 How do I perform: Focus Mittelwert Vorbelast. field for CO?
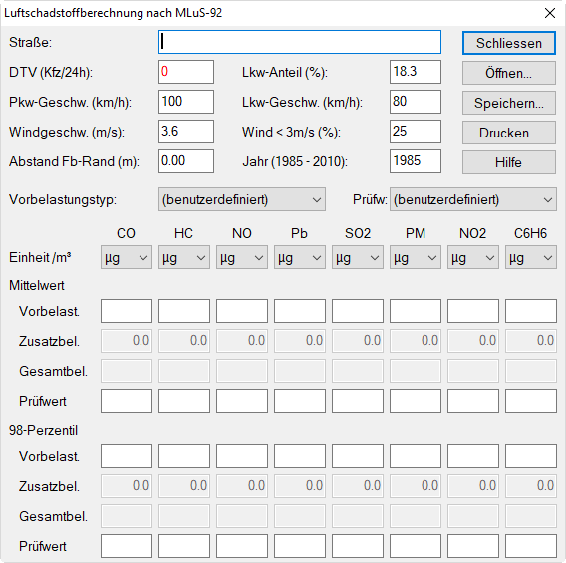[x=126, y=311]
